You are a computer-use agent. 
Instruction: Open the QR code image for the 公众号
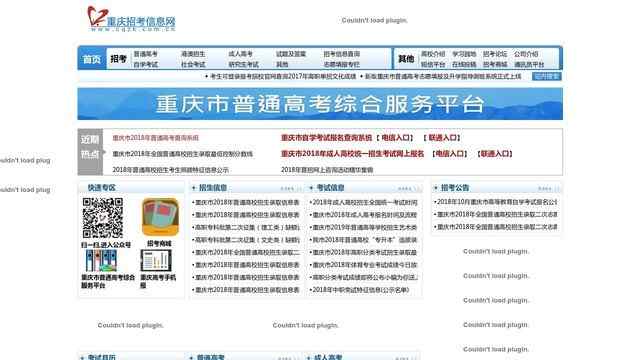(x=102, y=218)
